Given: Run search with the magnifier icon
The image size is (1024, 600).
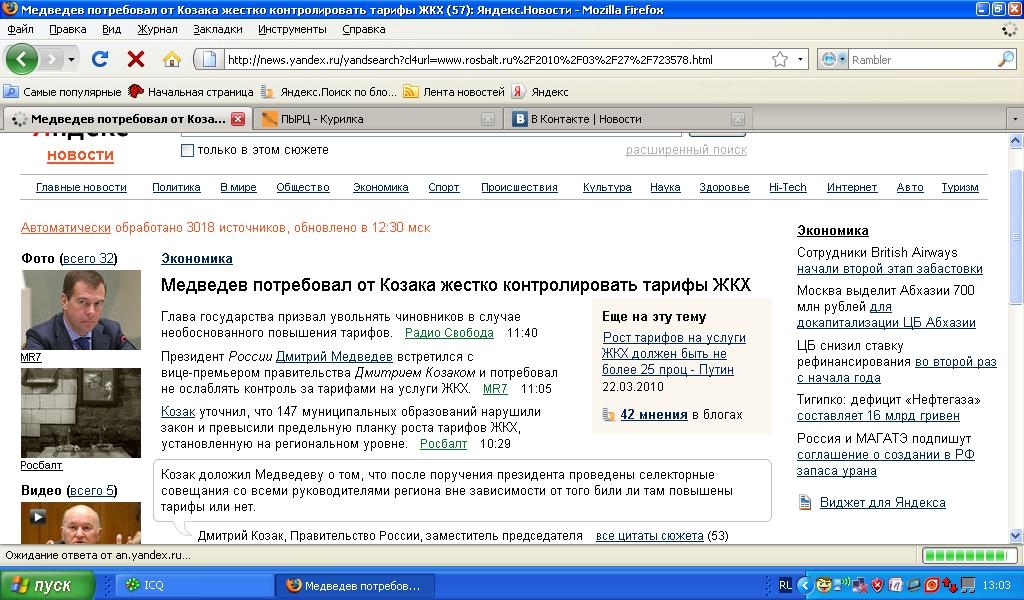Looking at the screenshot, I should (x=1006, y=59).
